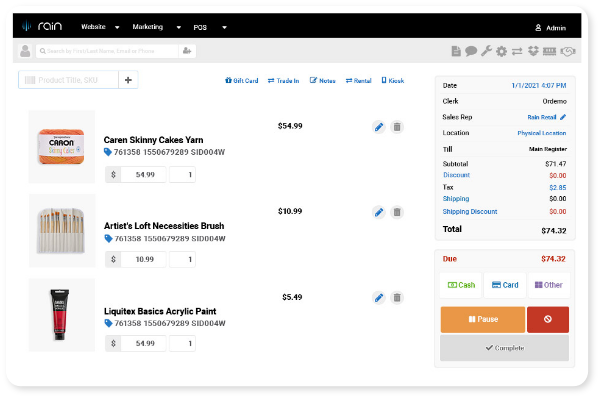Click the Discount link in summary

456,175
